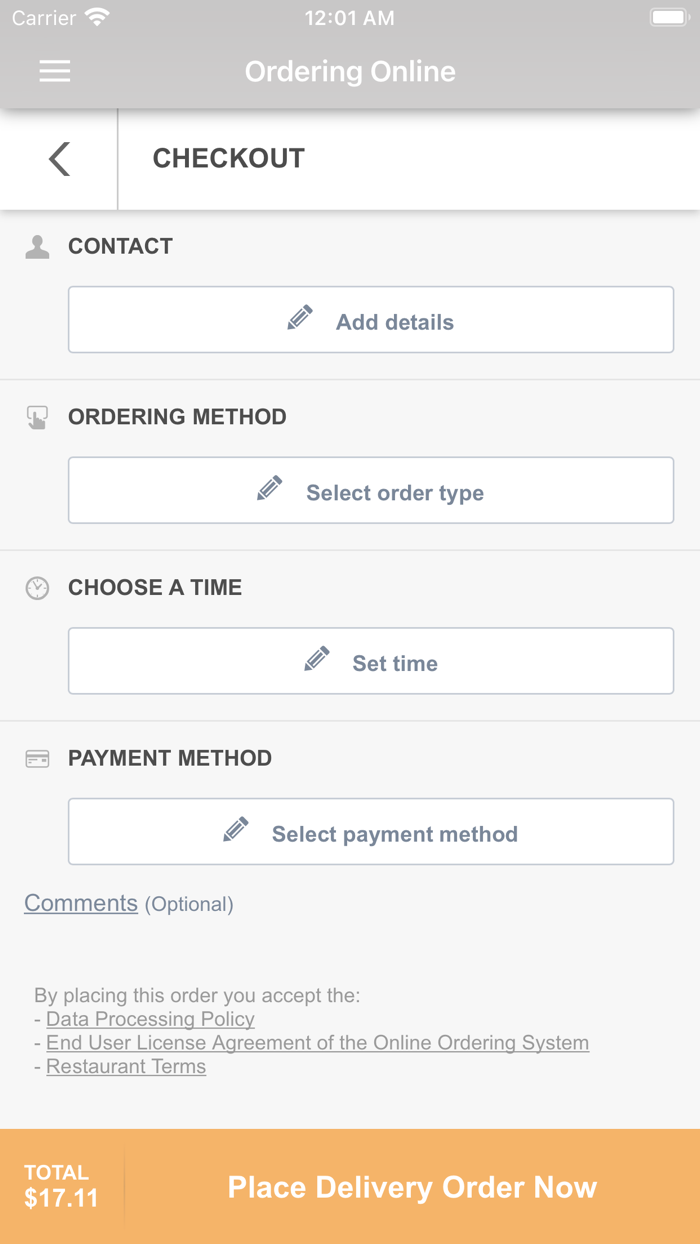Expand the Comments optional section

pos(81,903)
